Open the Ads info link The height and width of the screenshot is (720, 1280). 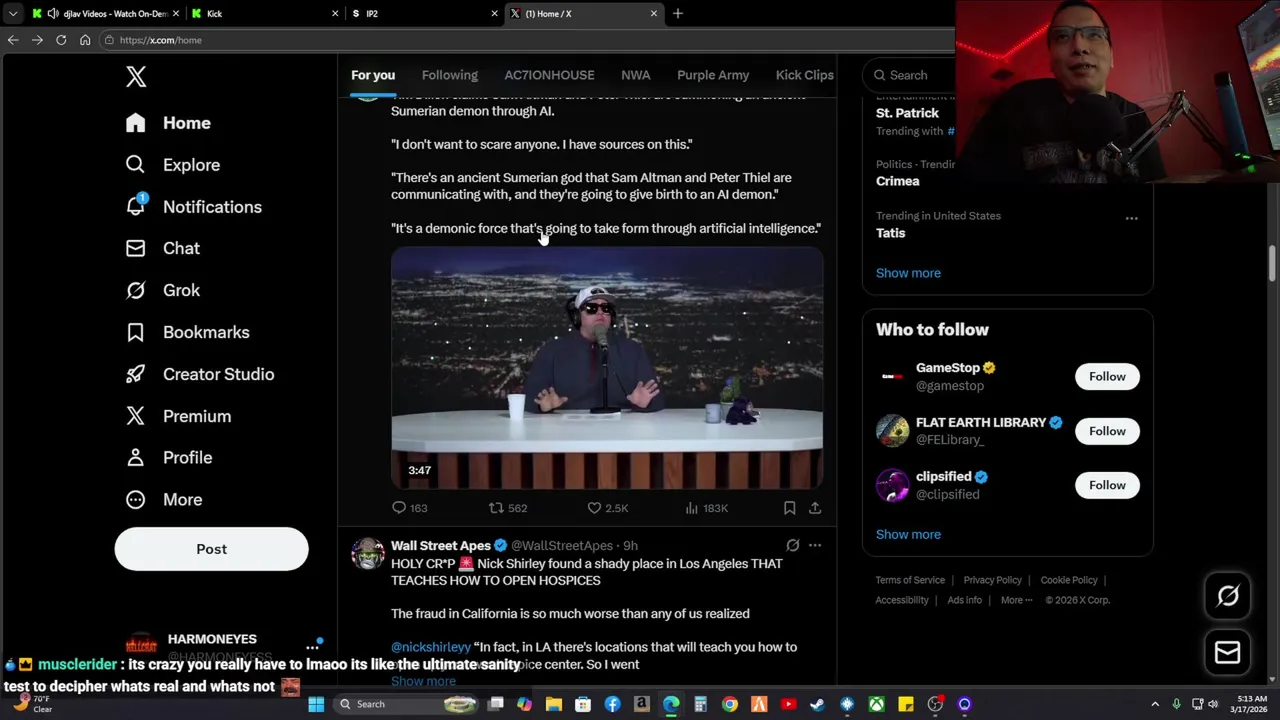point(964,600)
